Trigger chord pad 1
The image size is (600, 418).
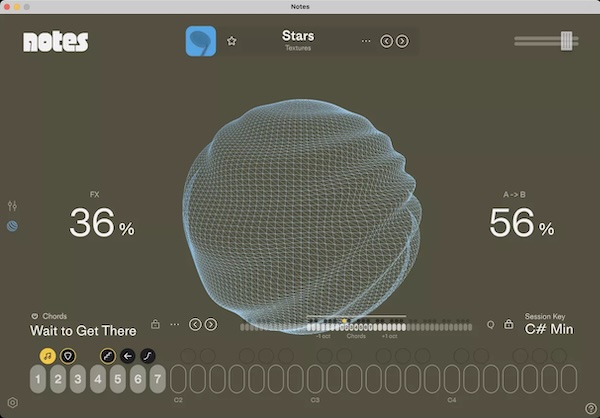pyautogui.click(x=38, y=379)
